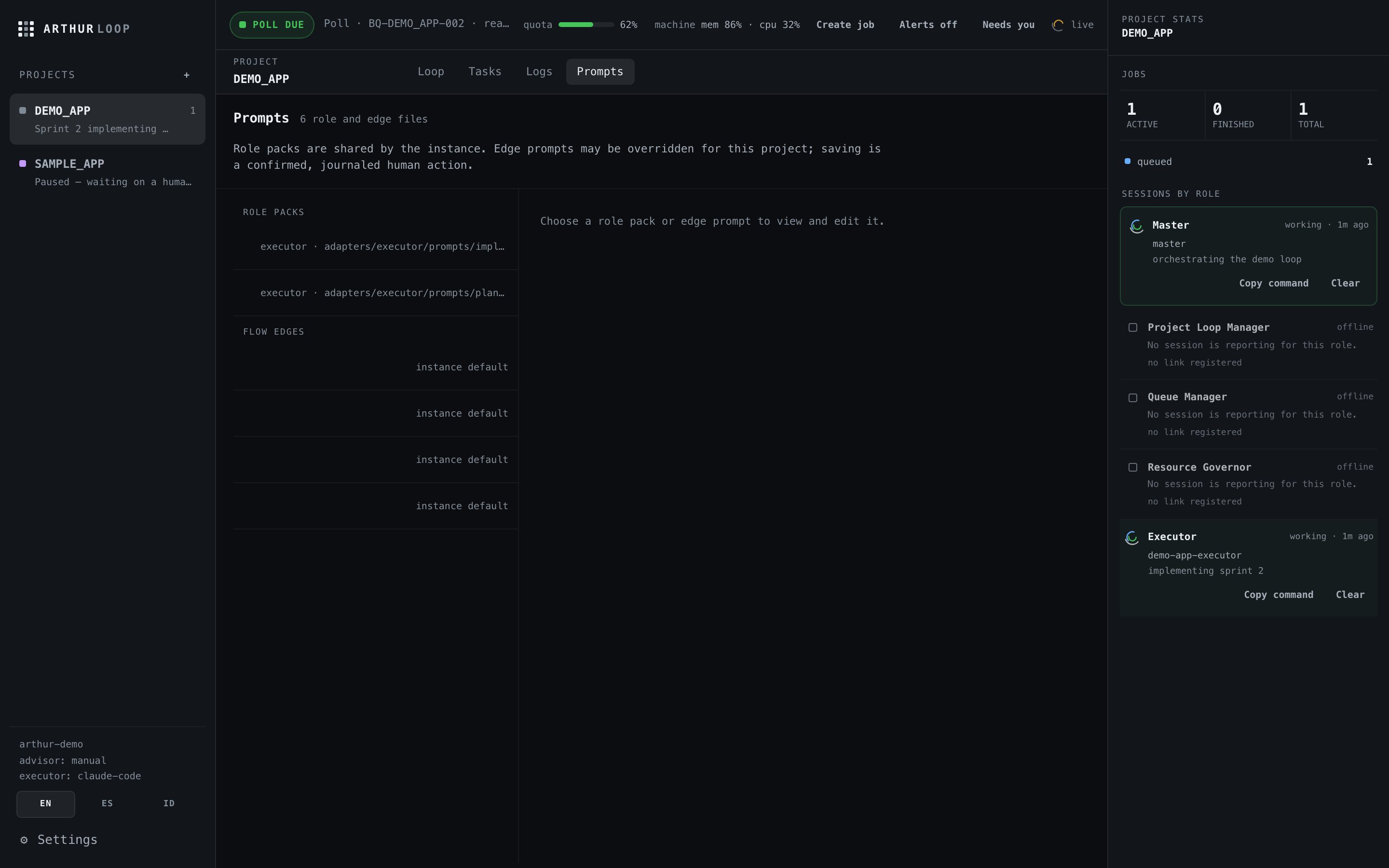
Task: Click the 'Paused — waiting on a huma…' subtitle
Action: pyautogui.click(x=113, y=182)
